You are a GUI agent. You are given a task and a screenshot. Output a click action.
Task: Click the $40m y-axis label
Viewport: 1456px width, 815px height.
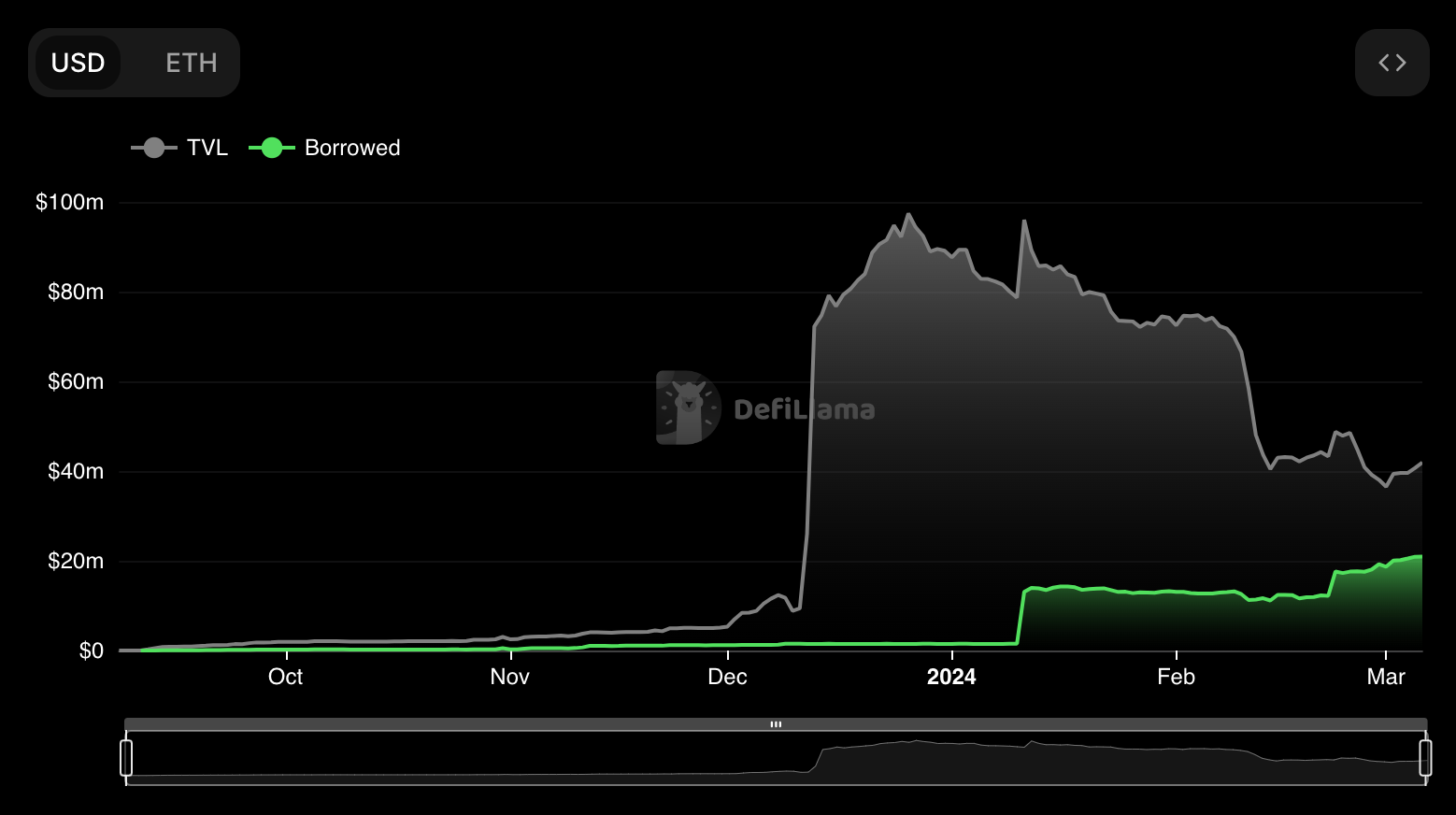click(x=75, y=471)
